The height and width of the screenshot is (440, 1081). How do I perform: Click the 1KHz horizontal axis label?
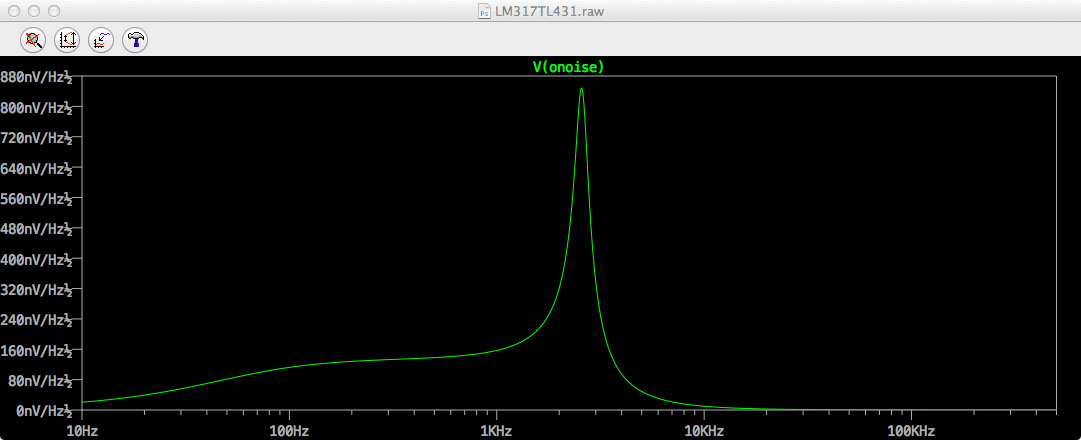[496, 432]
